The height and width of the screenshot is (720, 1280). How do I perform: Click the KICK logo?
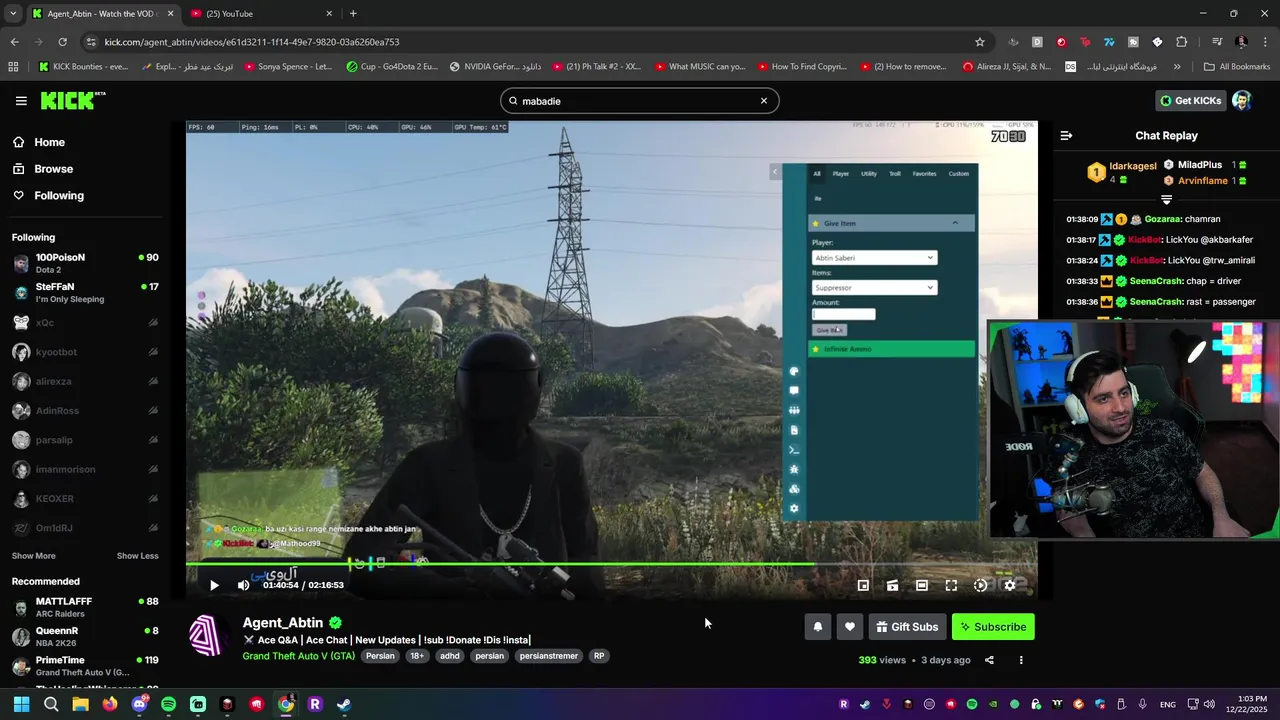73,100
